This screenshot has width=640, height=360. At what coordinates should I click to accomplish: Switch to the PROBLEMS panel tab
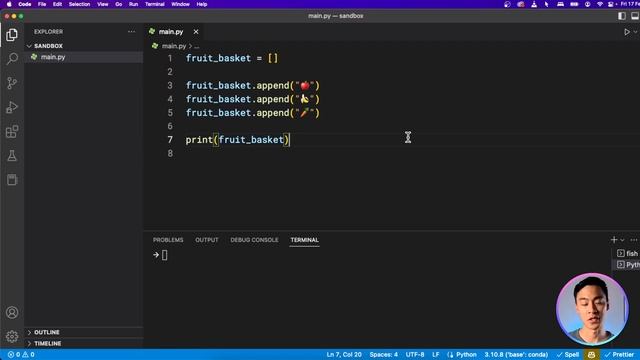point(168,240)
